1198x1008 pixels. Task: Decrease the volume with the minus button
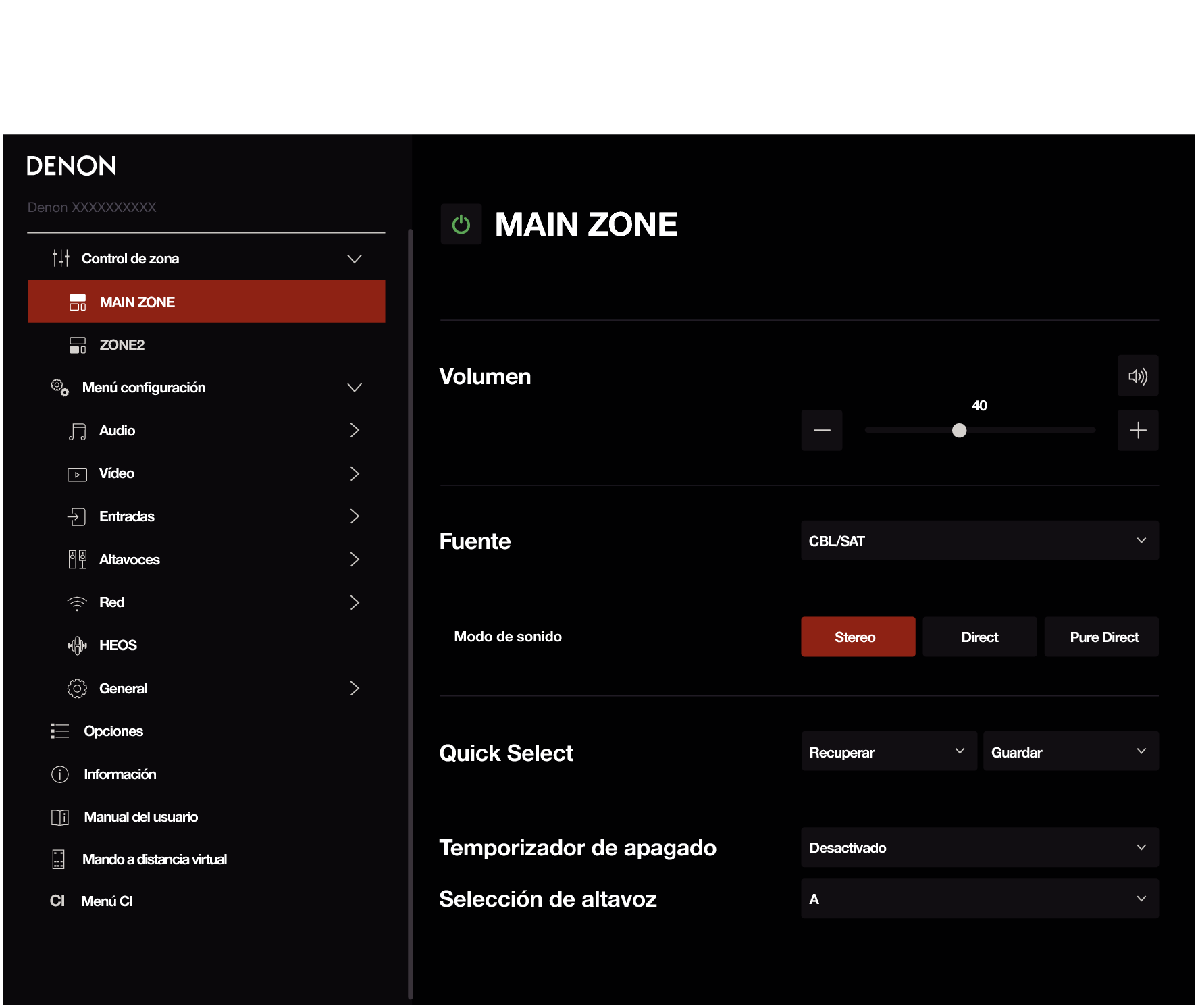[x=822, y=430]
